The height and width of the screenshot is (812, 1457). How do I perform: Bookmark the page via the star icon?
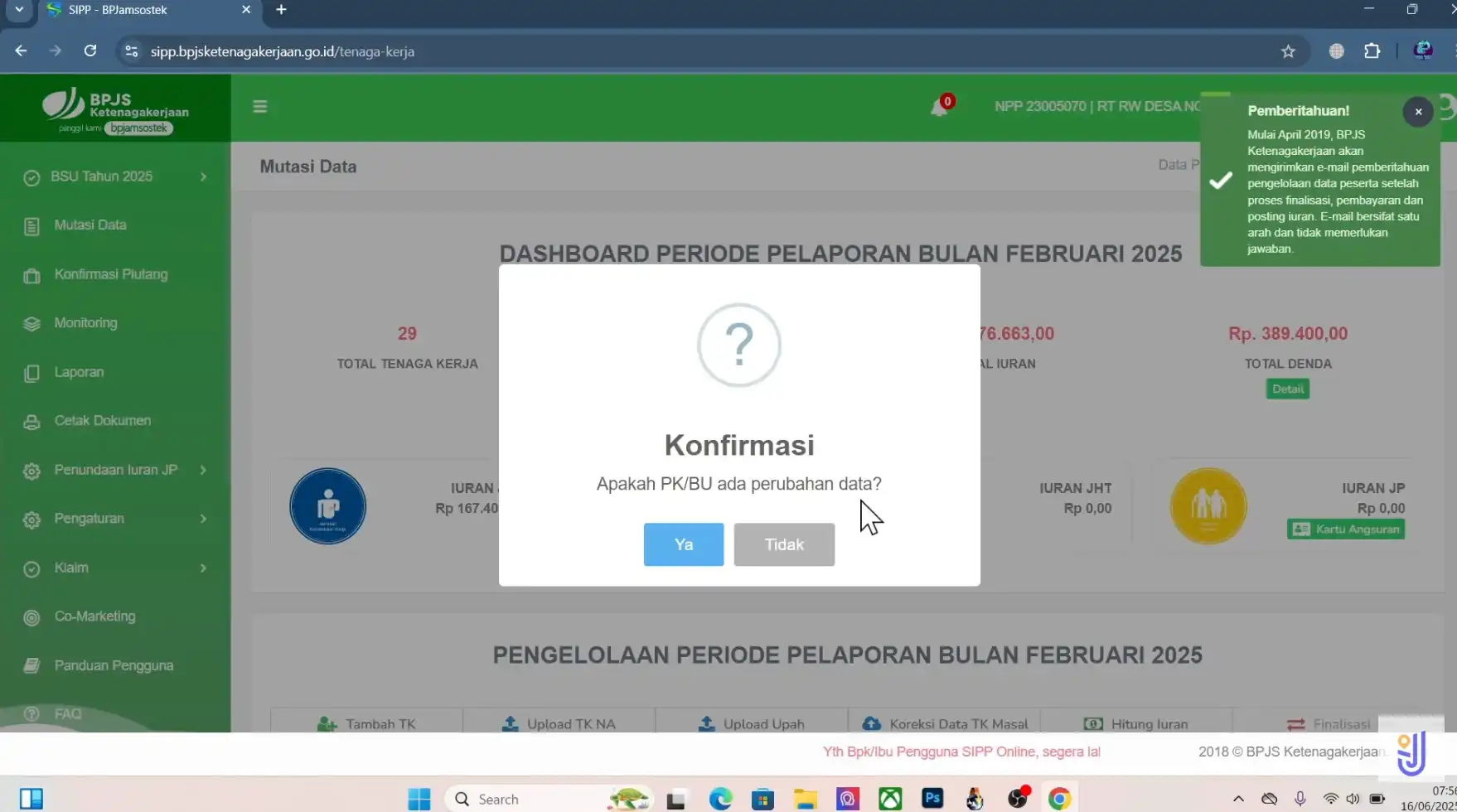1289,51
